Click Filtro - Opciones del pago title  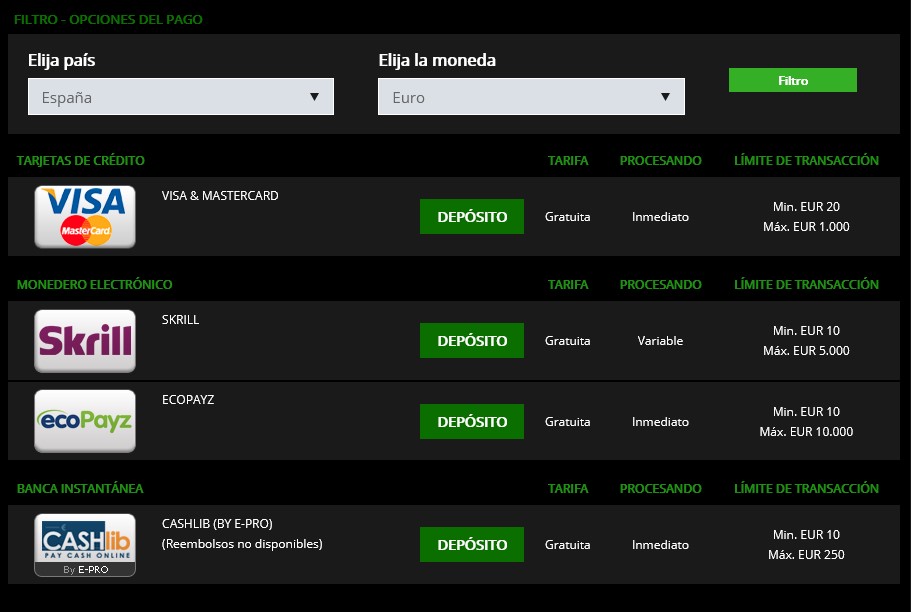[x=108, y=19]
